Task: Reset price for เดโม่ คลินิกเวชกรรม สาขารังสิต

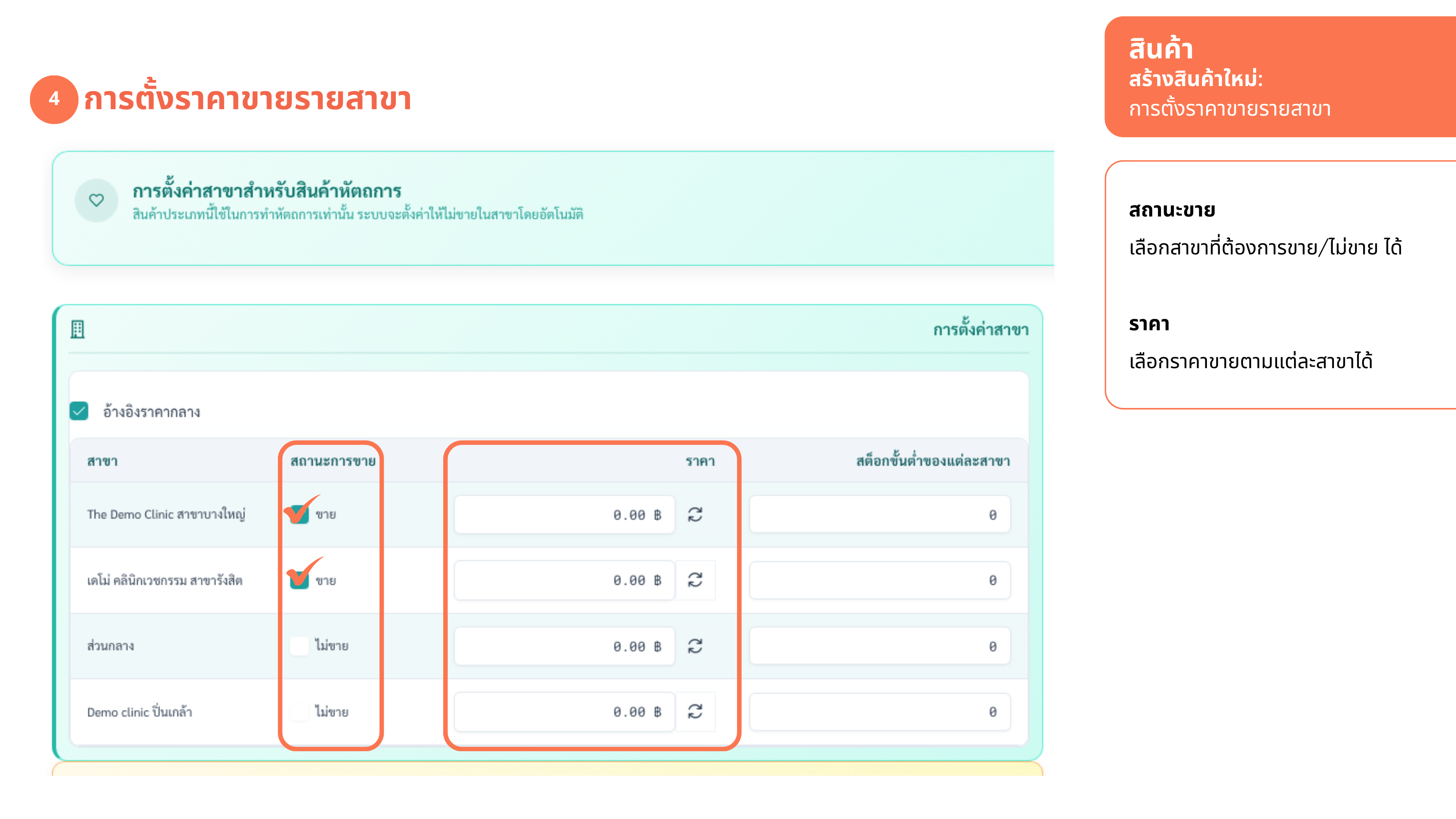Action: click(695, 580)
